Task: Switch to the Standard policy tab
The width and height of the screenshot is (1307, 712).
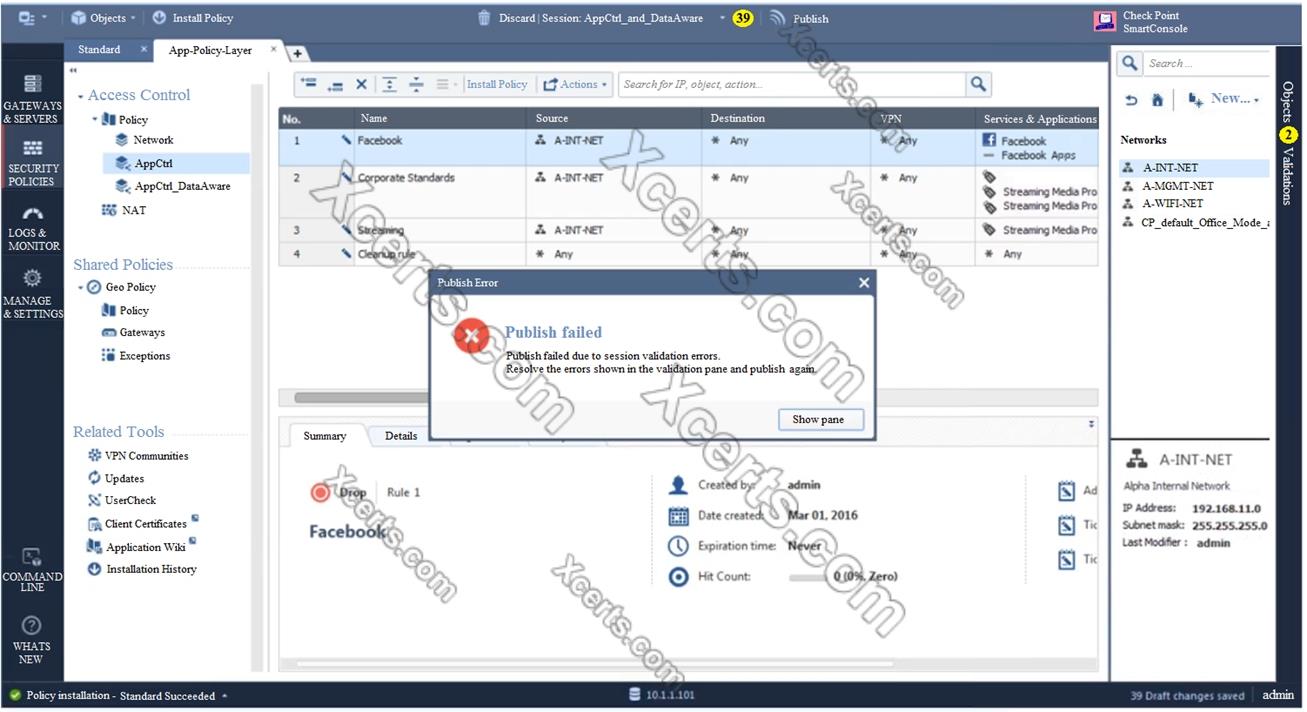Action: 99,50
